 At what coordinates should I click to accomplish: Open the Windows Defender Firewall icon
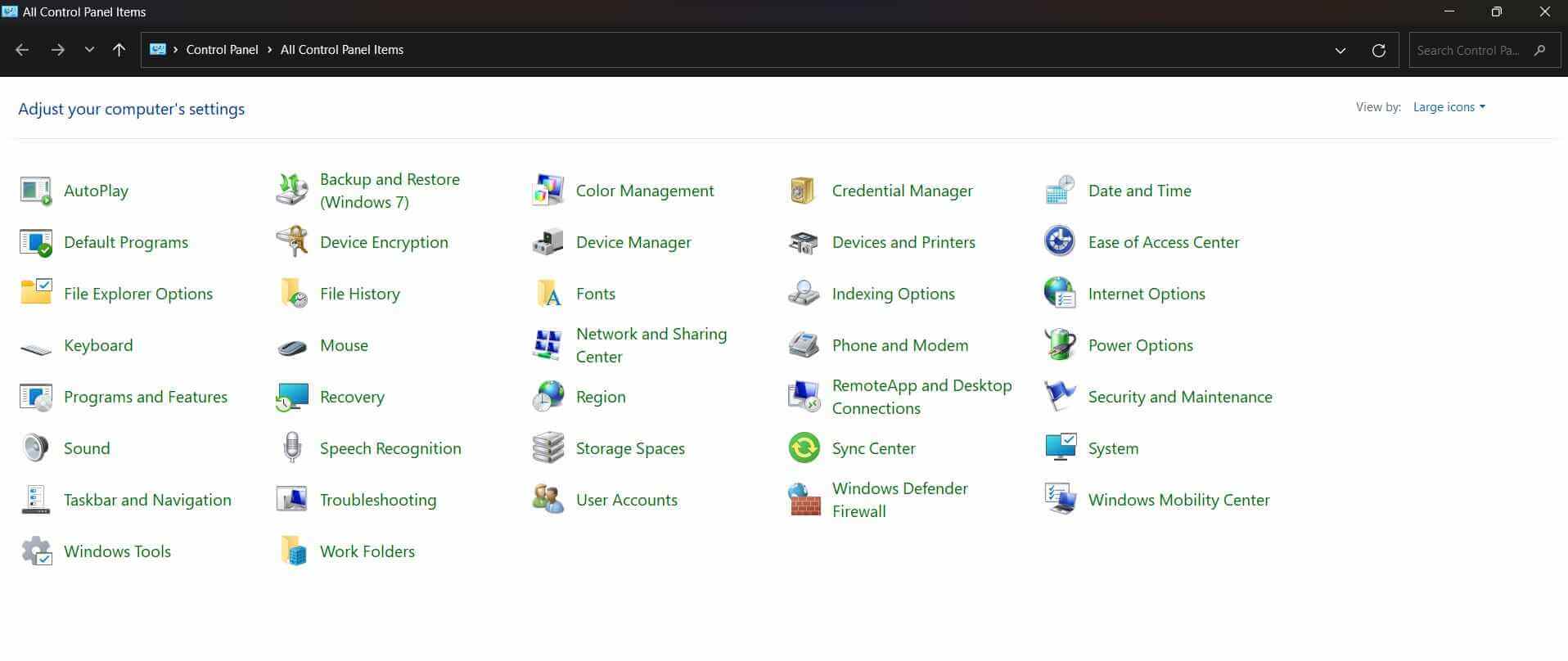click(x=804, y=500)
